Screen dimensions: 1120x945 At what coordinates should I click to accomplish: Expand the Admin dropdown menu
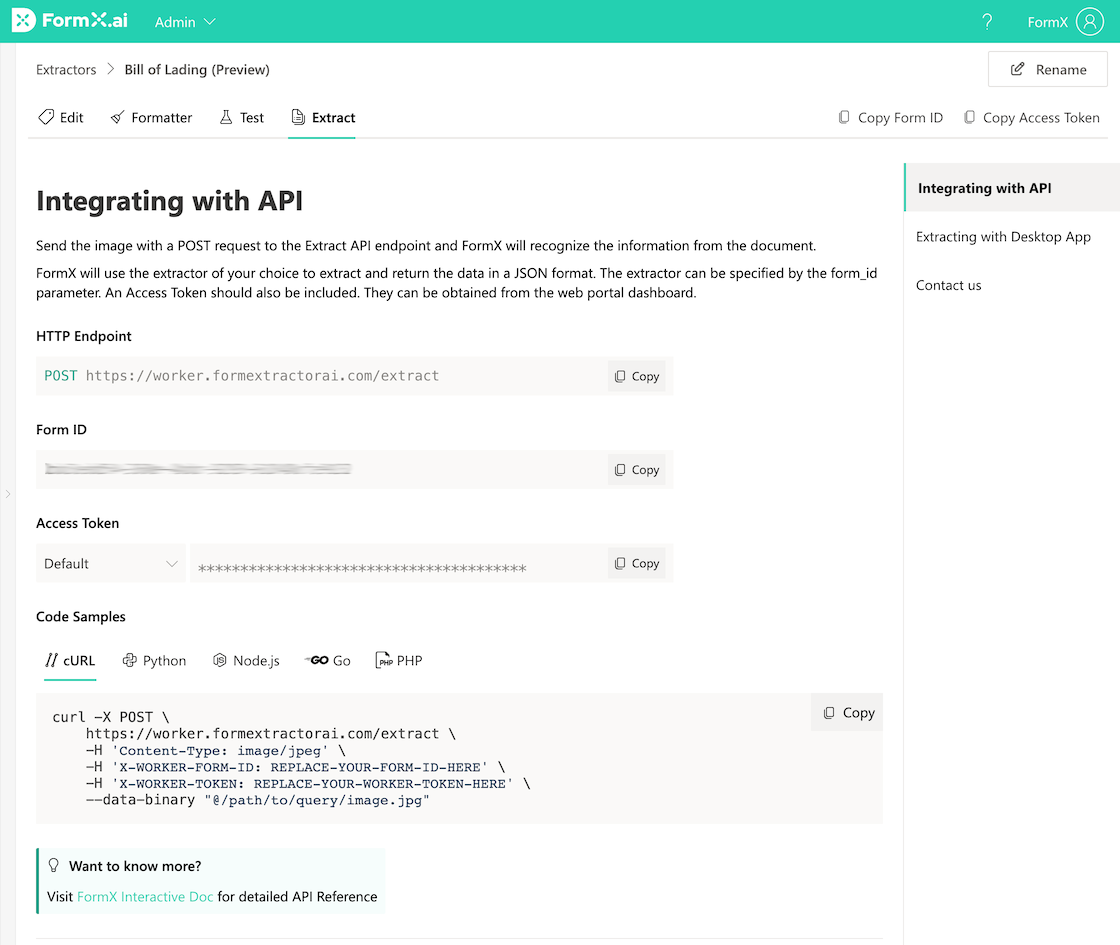[x=185, y=22]
